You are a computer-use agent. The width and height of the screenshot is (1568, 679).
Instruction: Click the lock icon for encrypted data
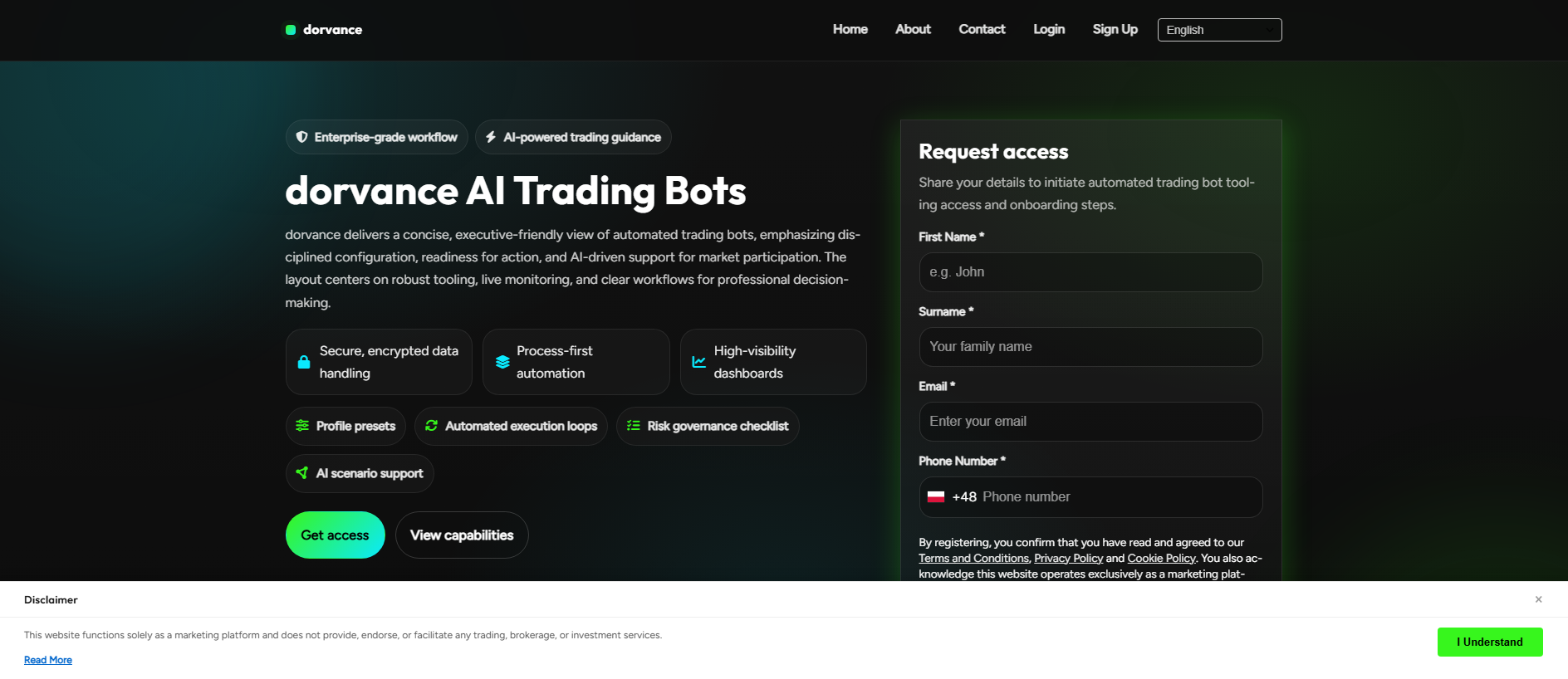coord(304,362)
